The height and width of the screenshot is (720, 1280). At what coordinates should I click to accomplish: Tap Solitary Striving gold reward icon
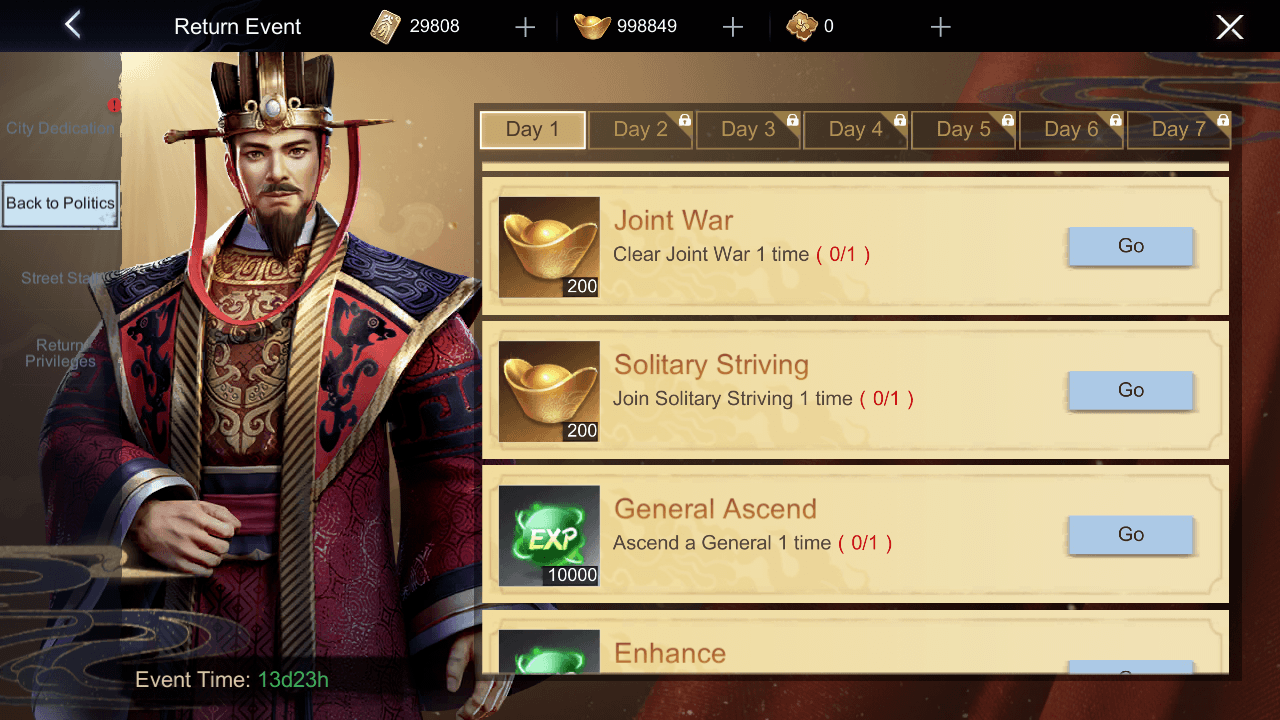pos(549,392)
